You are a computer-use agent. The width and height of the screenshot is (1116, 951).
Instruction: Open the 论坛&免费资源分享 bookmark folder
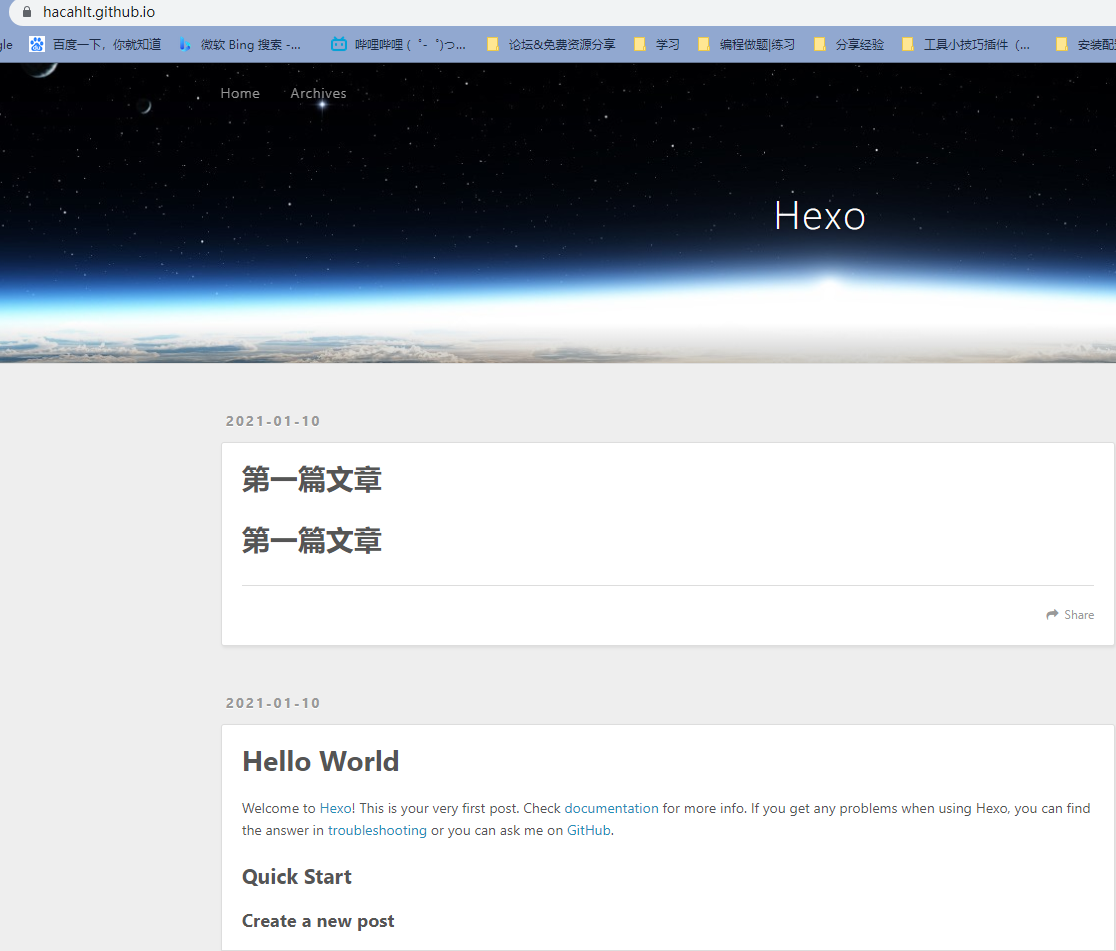coord(552,44)
